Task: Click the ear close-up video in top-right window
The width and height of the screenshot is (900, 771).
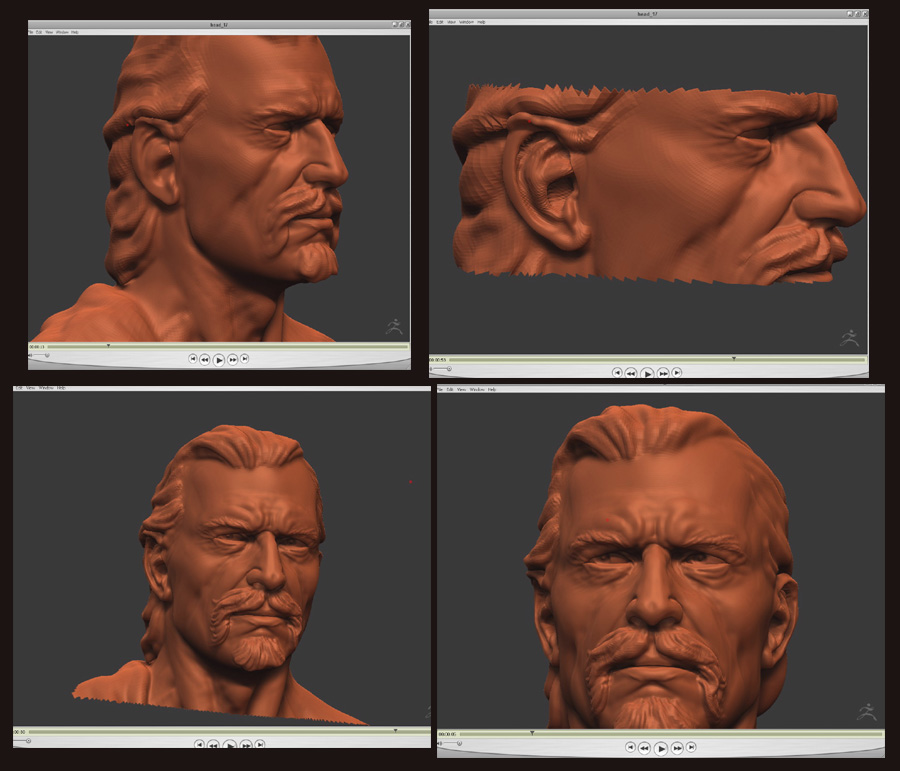Action: tap(649, 189)
